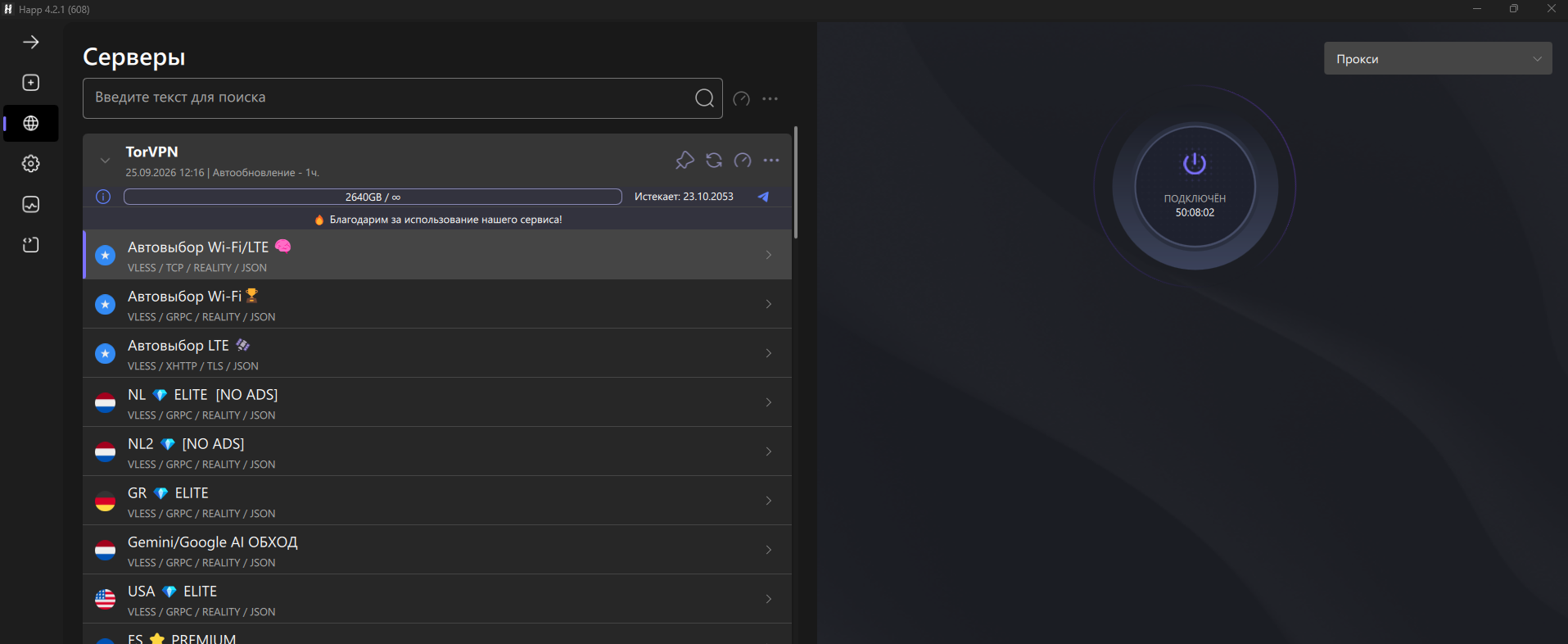Open details chevron for Автовыбор LTE
This screenshot has height=644, width=1568.
[x=768, y=353]
